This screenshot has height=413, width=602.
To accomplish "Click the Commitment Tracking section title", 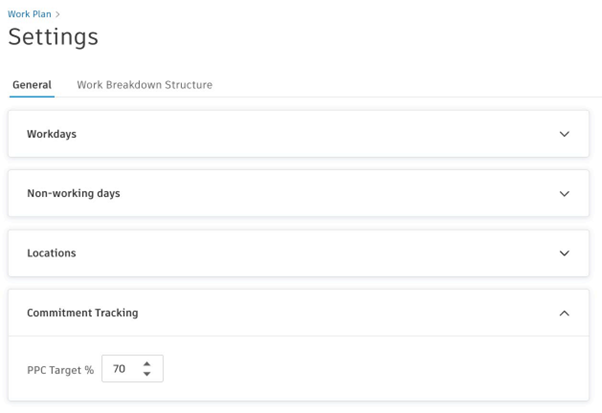I will tap(83, 313).
